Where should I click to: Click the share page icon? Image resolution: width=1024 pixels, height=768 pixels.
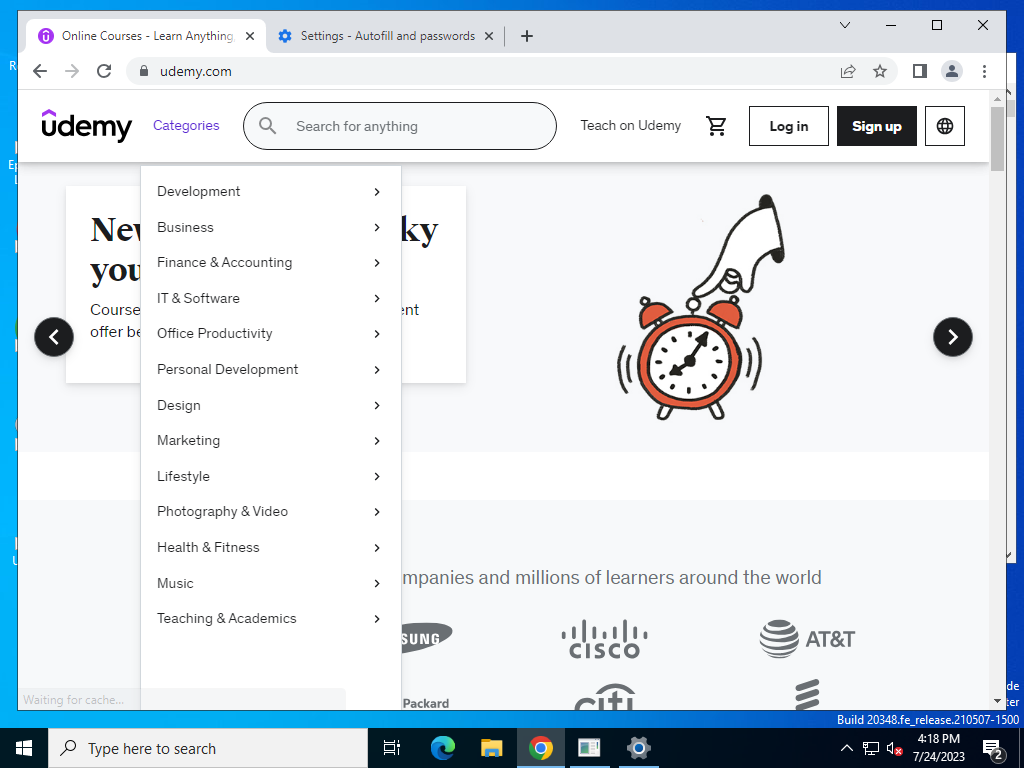(848, 71)
